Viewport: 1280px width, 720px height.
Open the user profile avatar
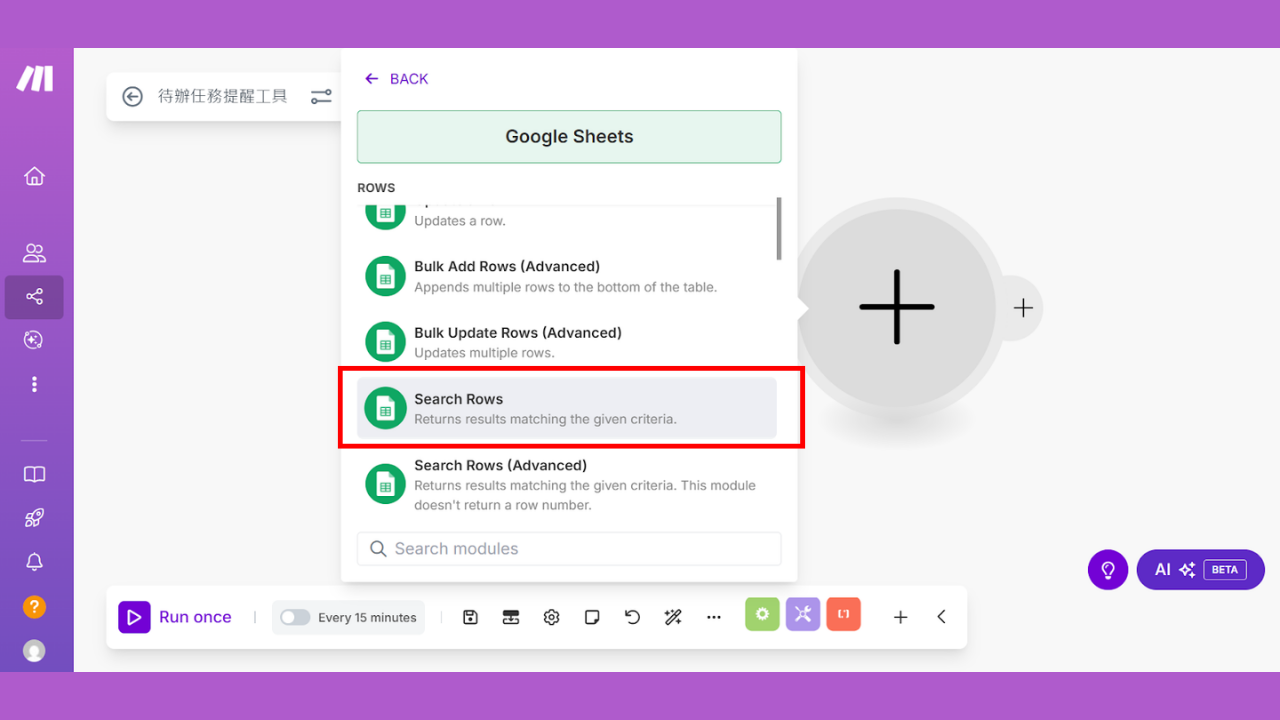tap(35, 651)
